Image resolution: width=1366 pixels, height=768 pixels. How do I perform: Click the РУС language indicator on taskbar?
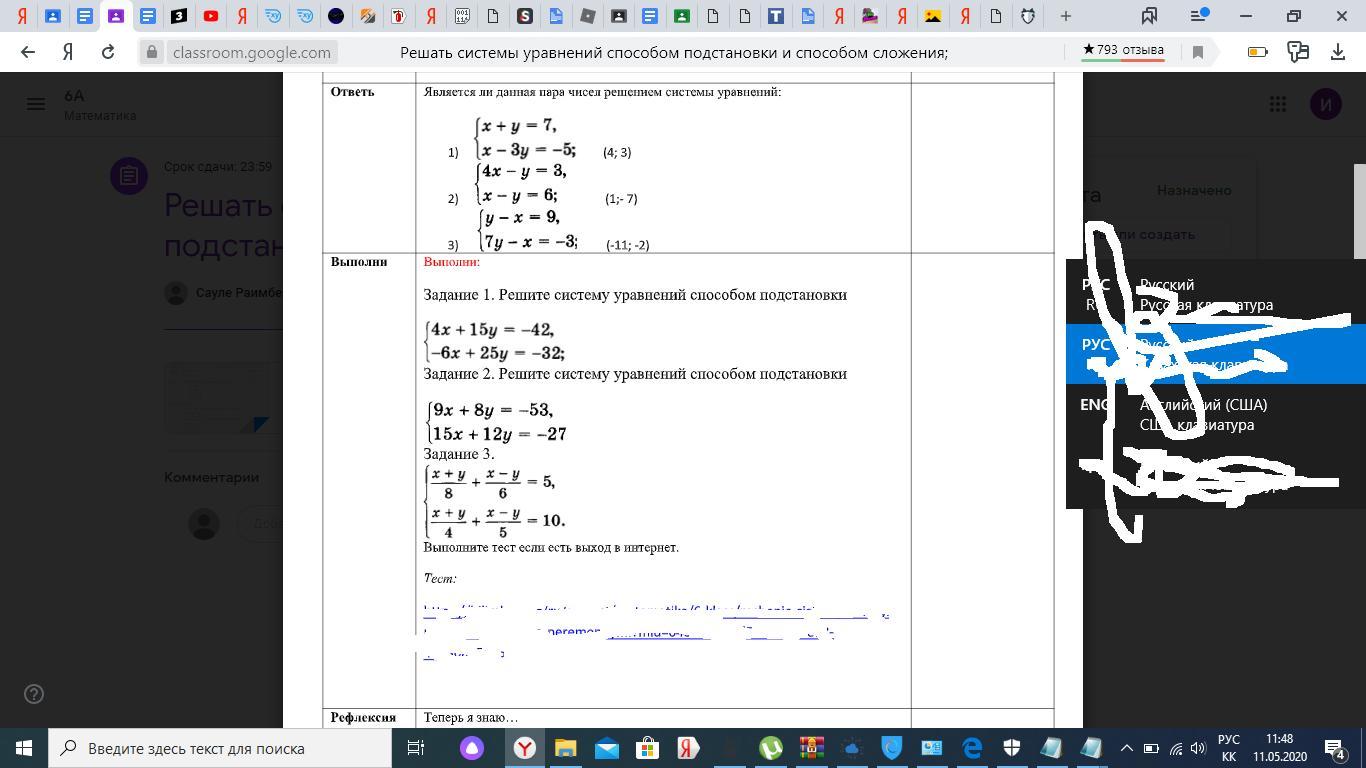(1228, 748)
